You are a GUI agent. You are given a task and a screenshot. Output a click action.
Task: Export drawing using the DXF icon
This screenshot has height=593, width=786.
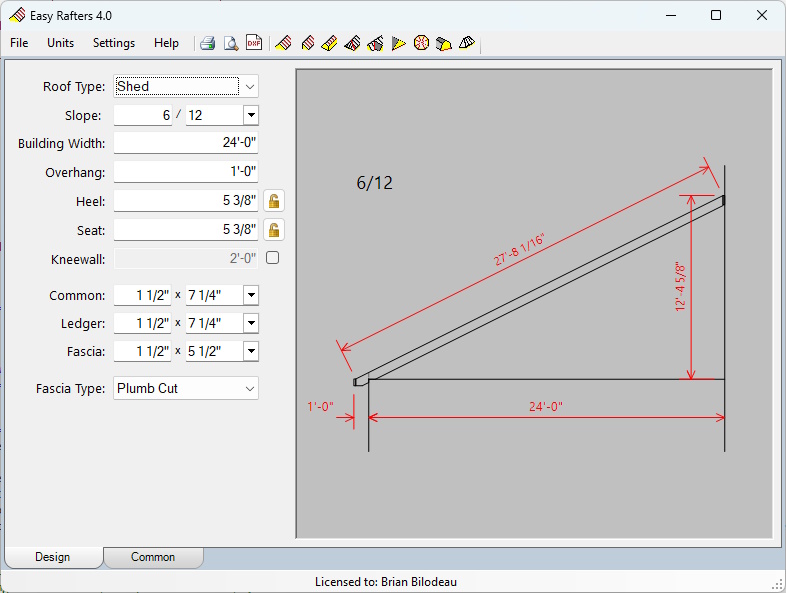click(x=254, y=43)
